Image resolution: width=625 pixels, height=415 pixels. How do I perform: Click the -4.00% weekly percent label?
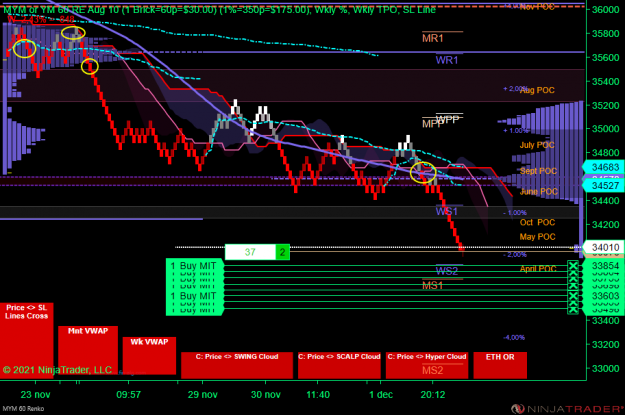[x=514, y=338]
